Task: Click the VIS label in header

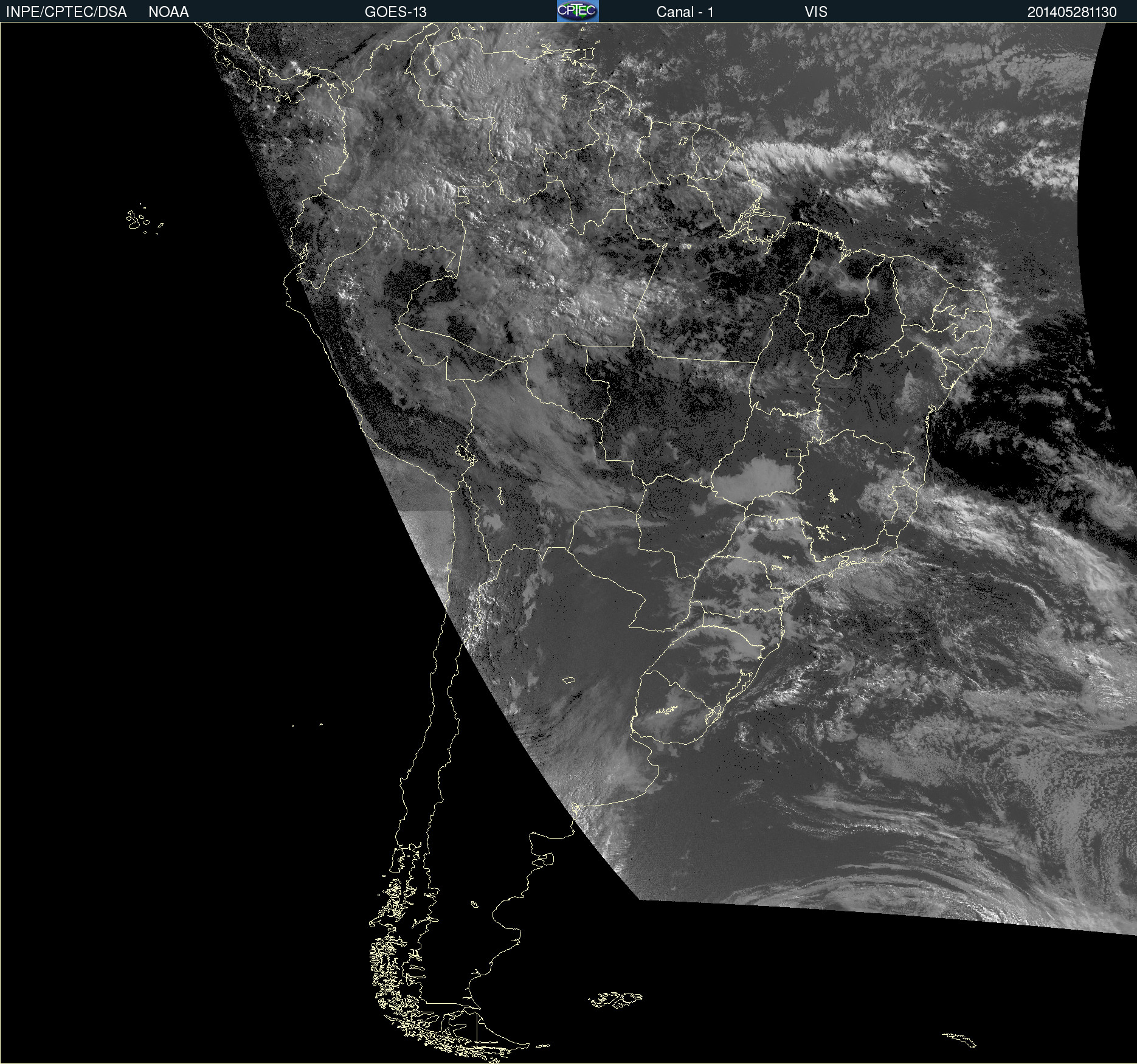Action: (x=816, y=12)
